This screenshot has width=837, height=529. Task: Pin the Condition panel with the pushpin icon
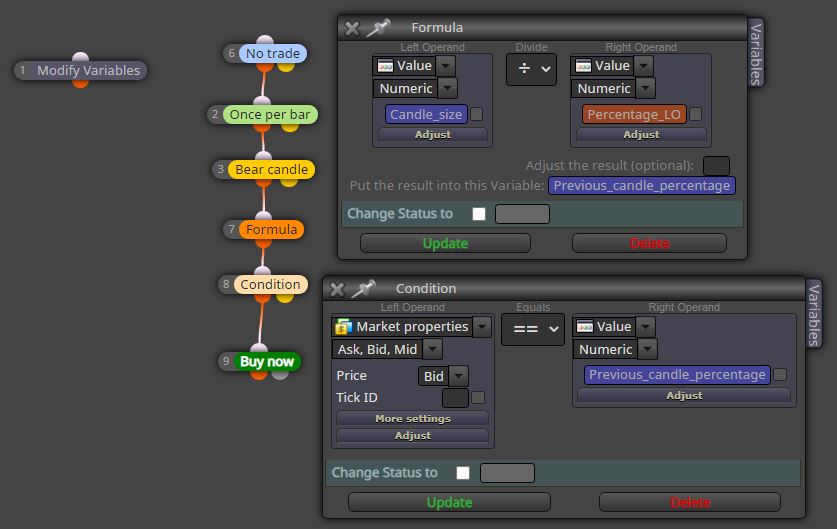click(364, 289)
